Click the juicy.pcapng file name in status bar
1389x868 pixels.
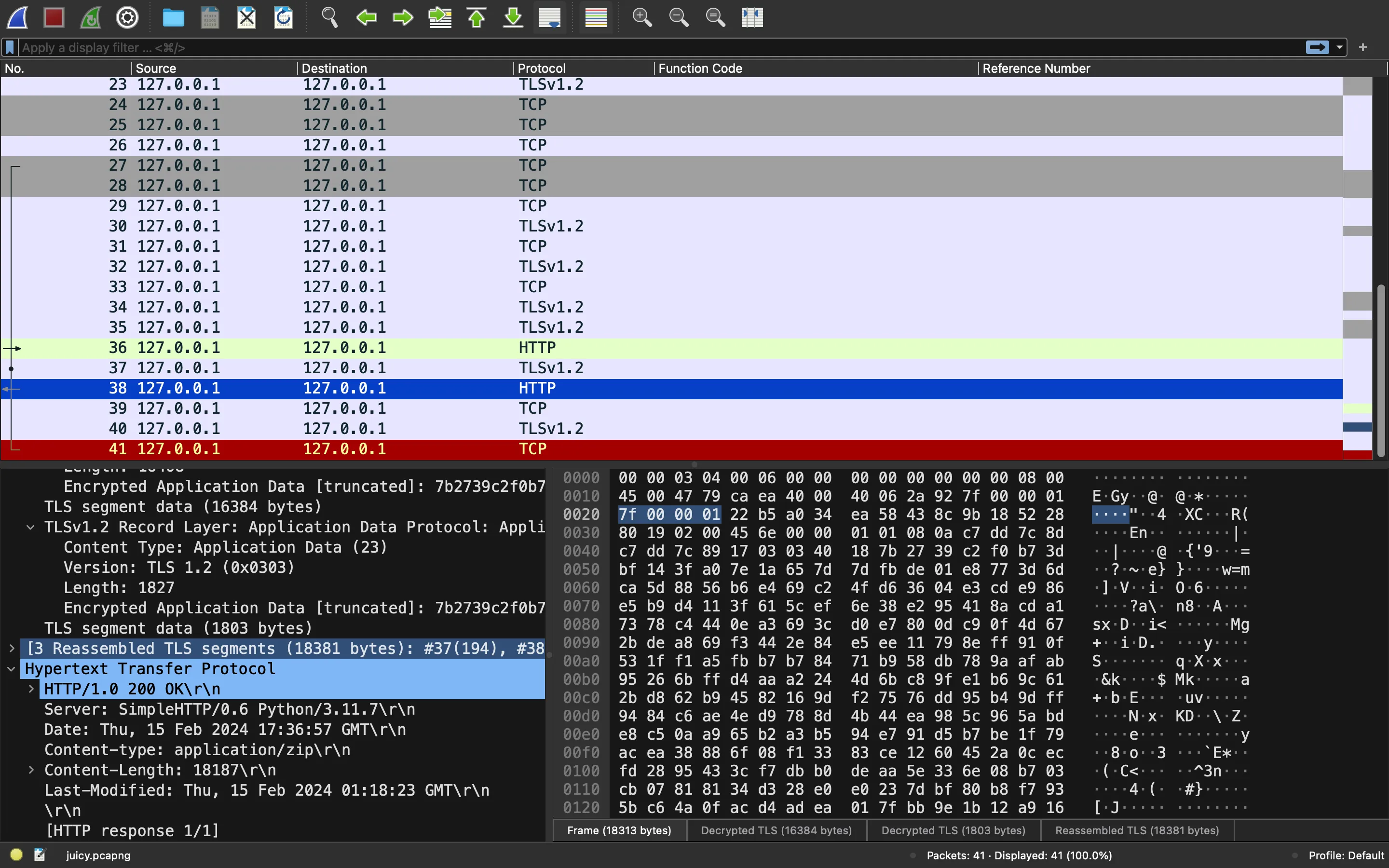98,855
